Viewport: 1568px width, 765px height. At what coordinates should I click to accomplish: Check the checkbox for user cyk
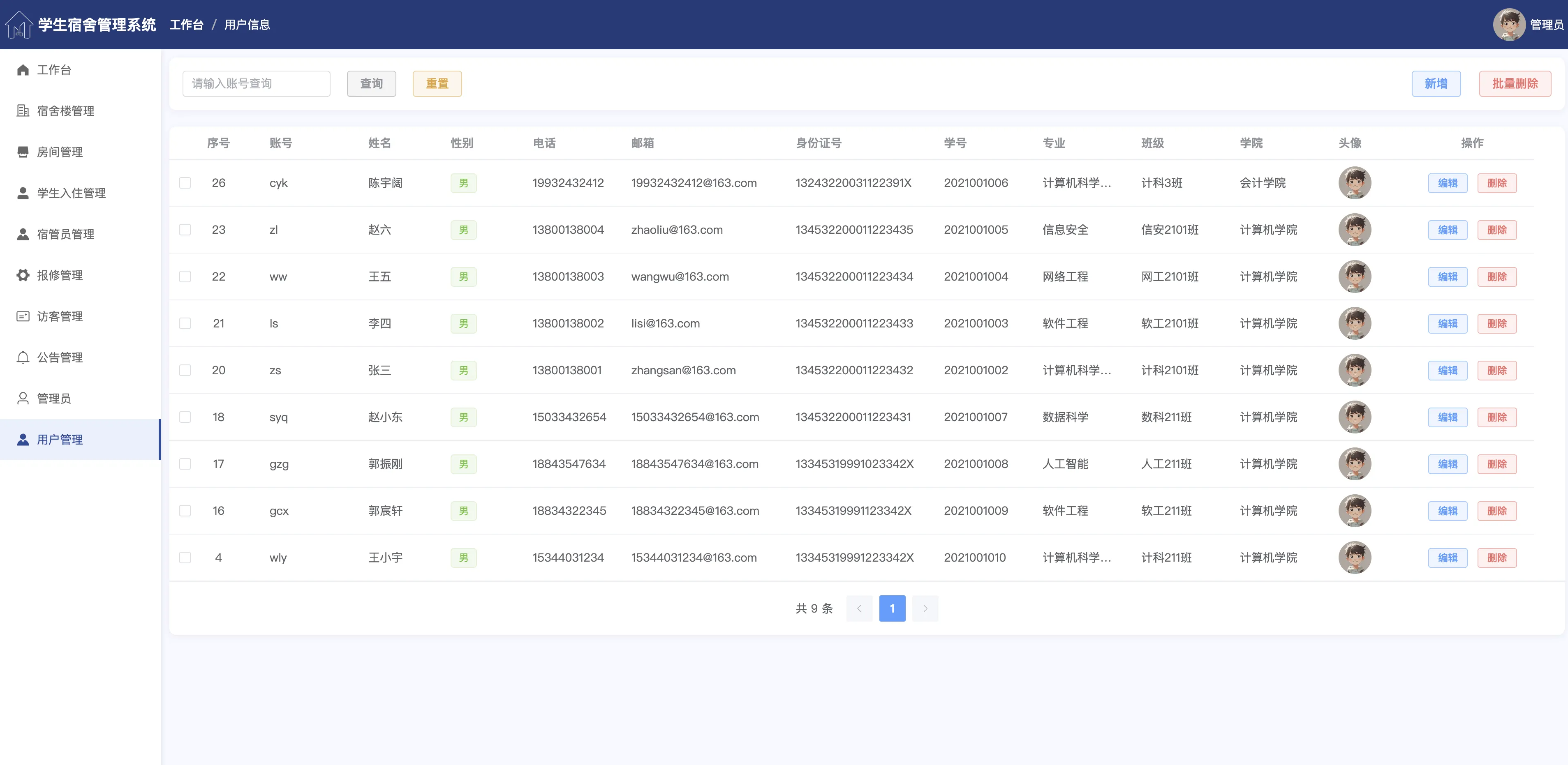pos(185,183)
